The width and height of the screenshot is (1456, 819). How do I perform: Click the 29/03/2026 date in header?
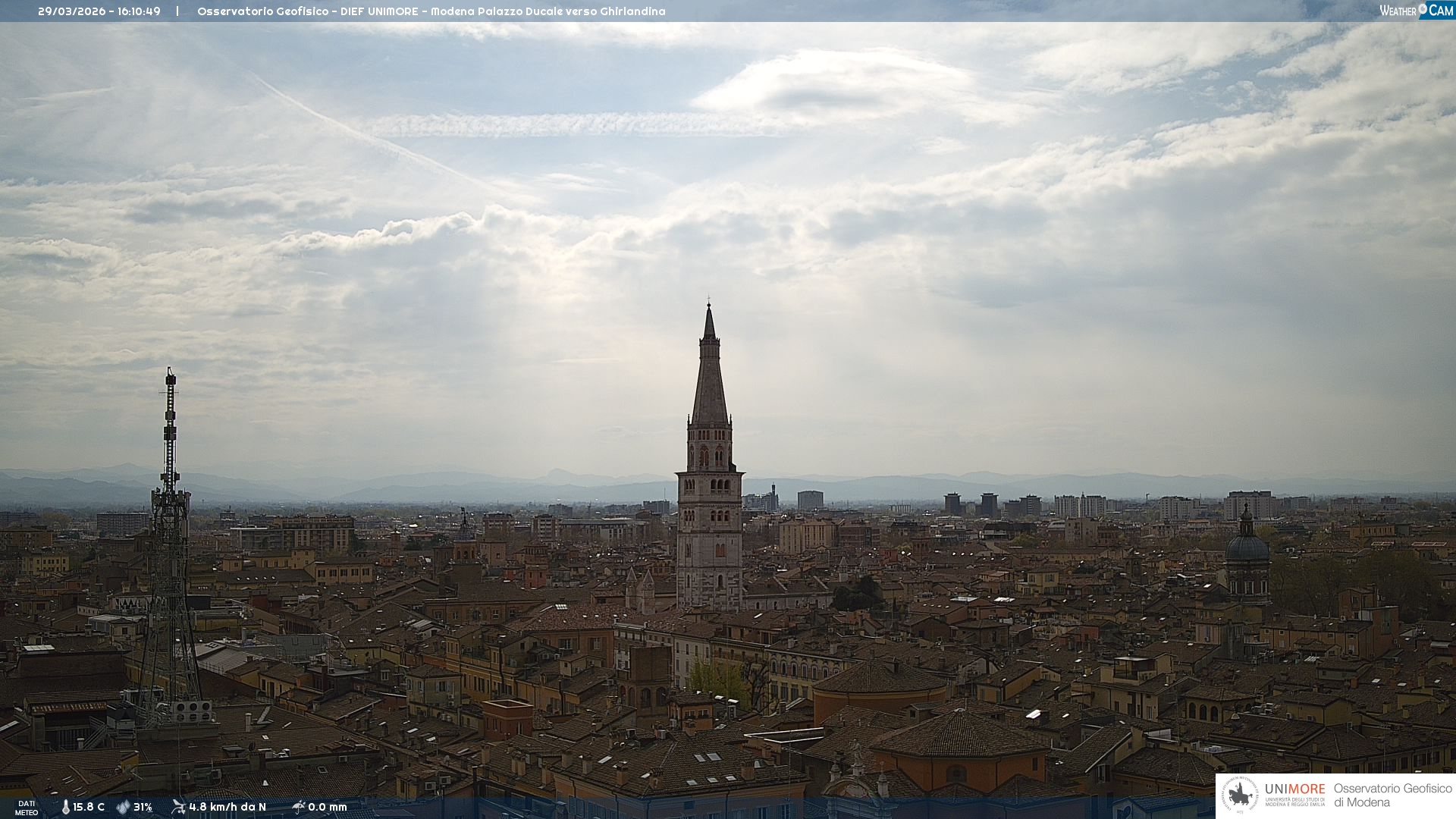click(72, 11)
